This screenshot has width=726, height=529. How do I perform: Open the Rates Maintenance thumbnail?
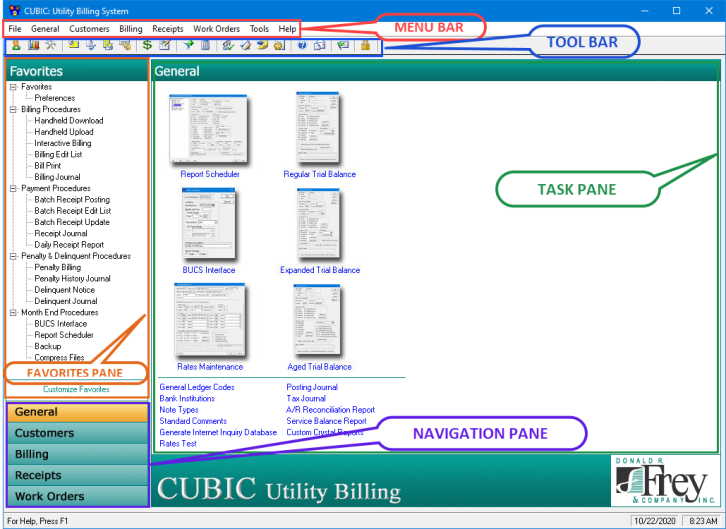coord(210,320)
